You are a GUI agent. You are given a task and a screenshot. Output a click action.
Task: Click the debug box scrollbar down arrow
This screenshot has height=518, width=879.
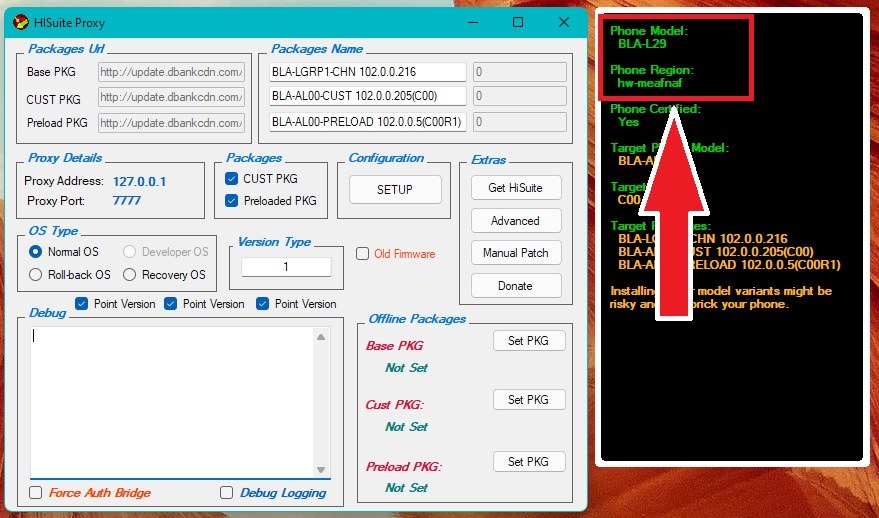(321, 470)
